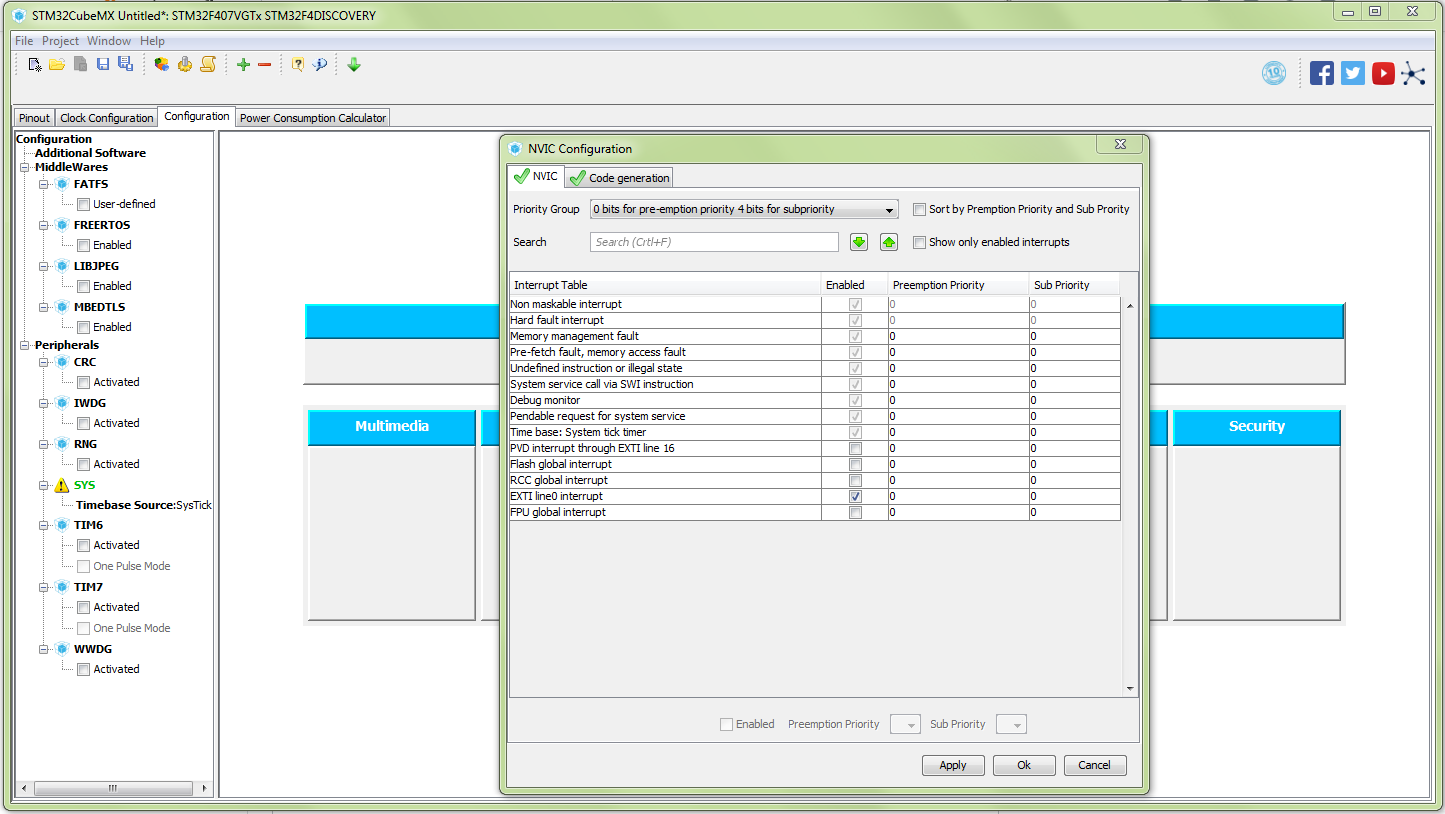Open the ST YouTube channel icon
Viewport: 1445px width, 814px height.
click(x=1383, y=73)
